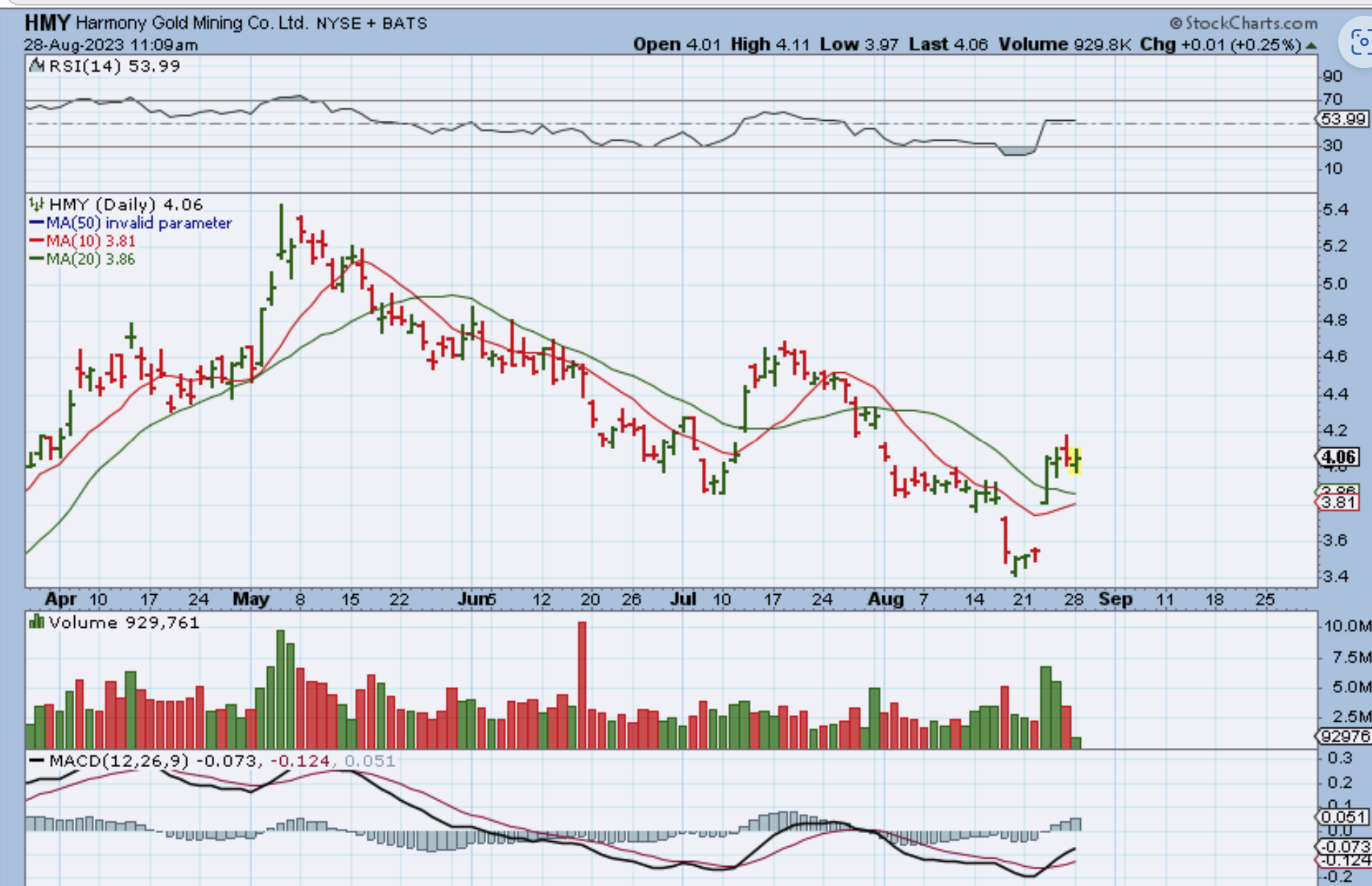This screenshot has height=886, width=1372.
Task: Click the tallest red volume spike bar
Action: [582, 683]
